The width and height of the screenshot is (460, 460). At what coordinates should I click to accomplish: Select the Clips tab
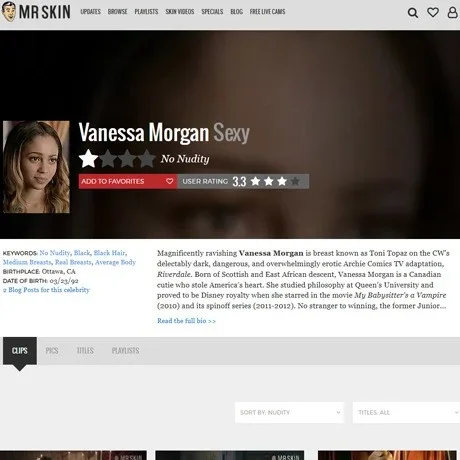[20, 351]
